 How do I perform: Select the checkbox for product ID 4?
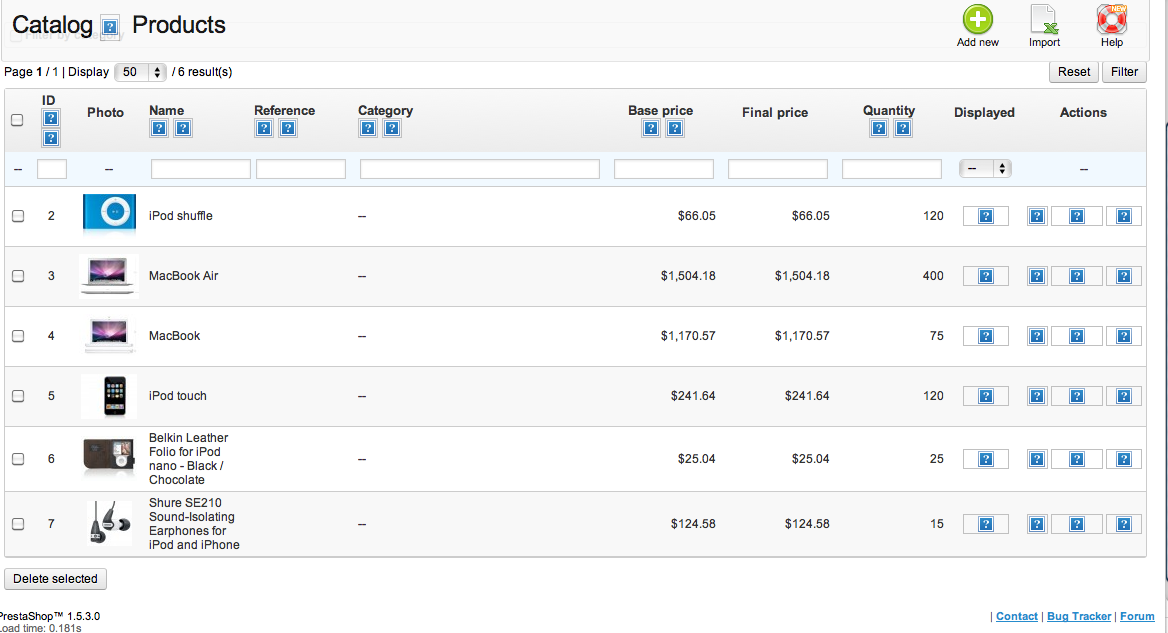18,336
